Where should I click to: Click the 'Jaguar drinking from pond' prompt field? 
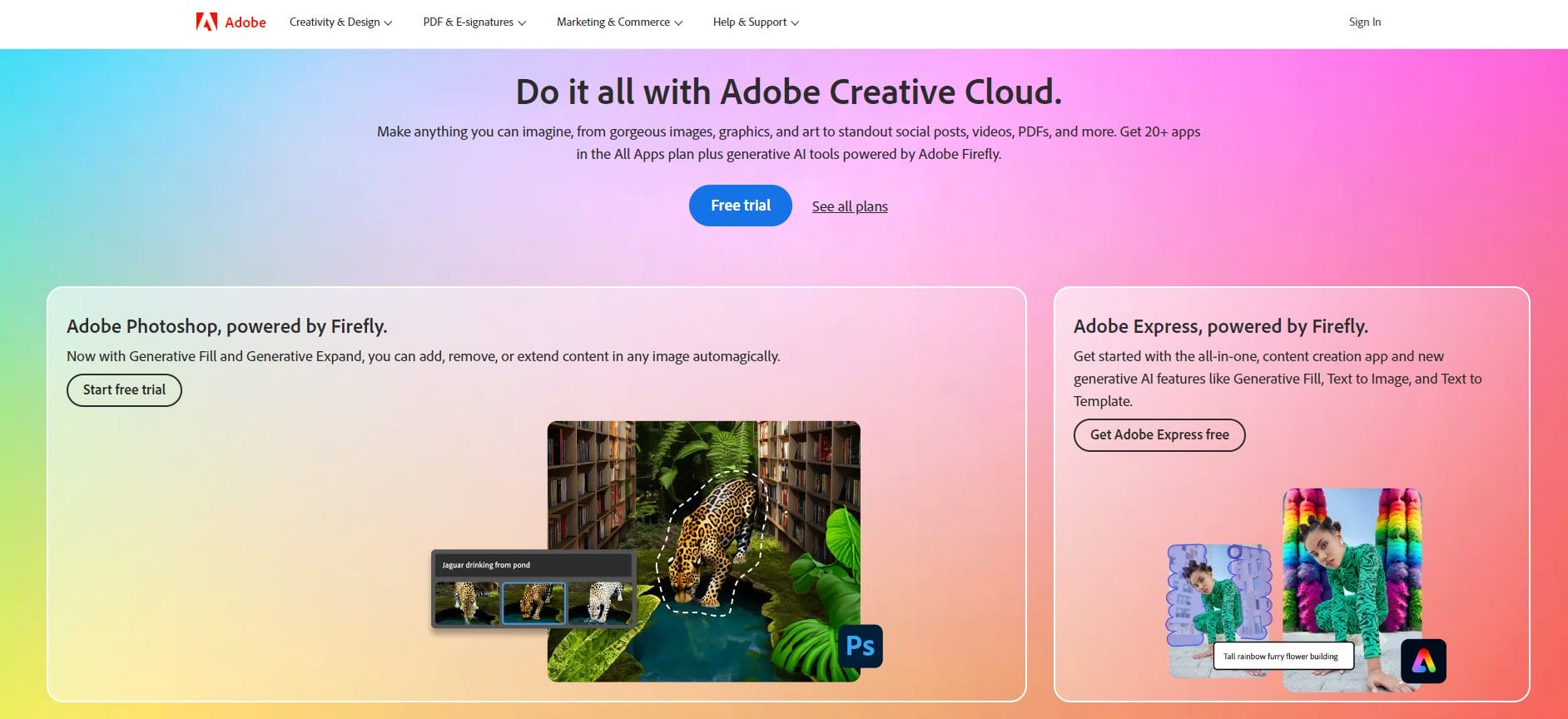click(x=533, y=565)
